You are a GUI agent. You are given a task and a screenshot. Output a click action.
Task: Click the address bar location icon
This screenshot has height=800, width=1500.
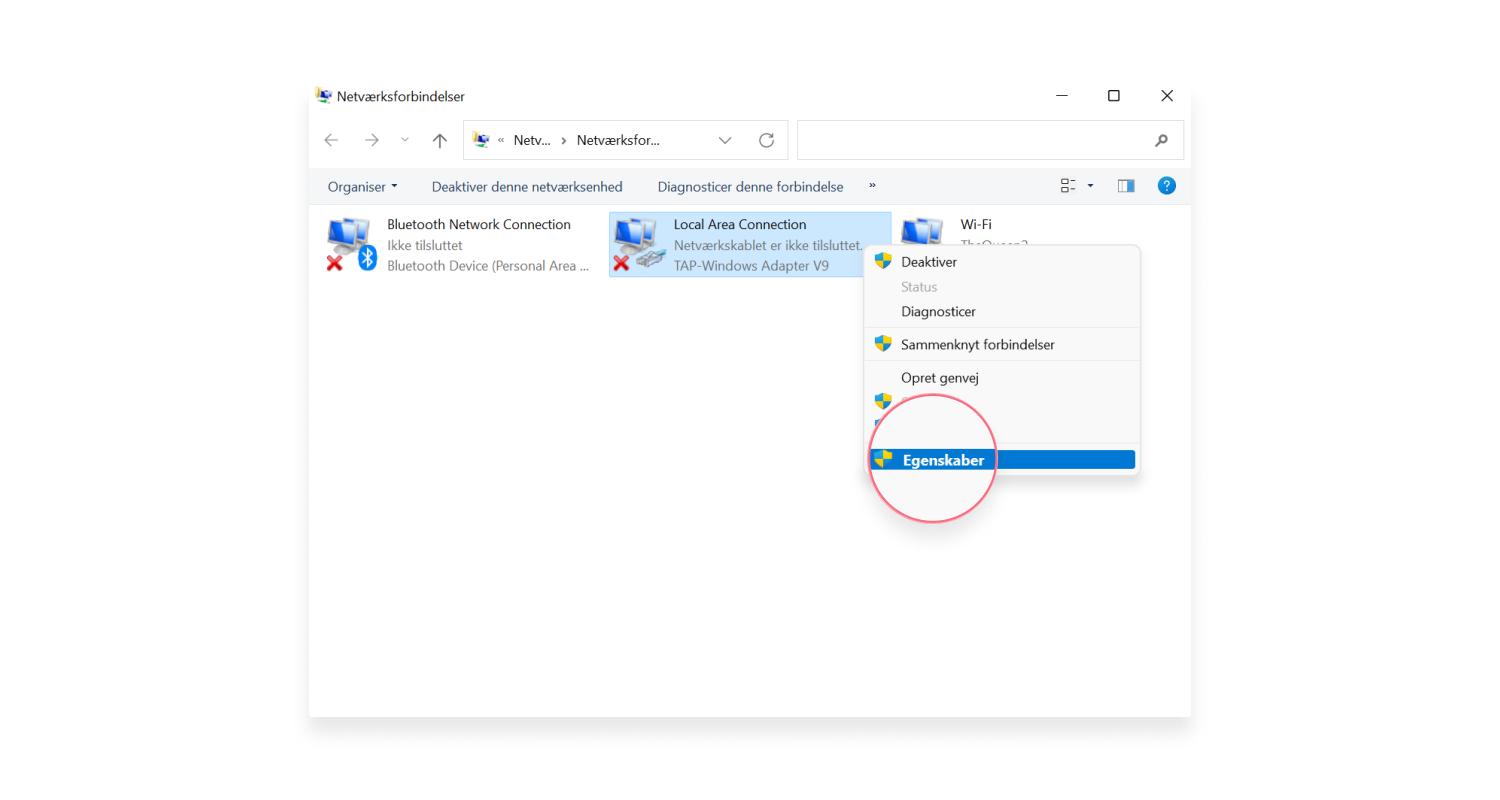pos(481,140)
